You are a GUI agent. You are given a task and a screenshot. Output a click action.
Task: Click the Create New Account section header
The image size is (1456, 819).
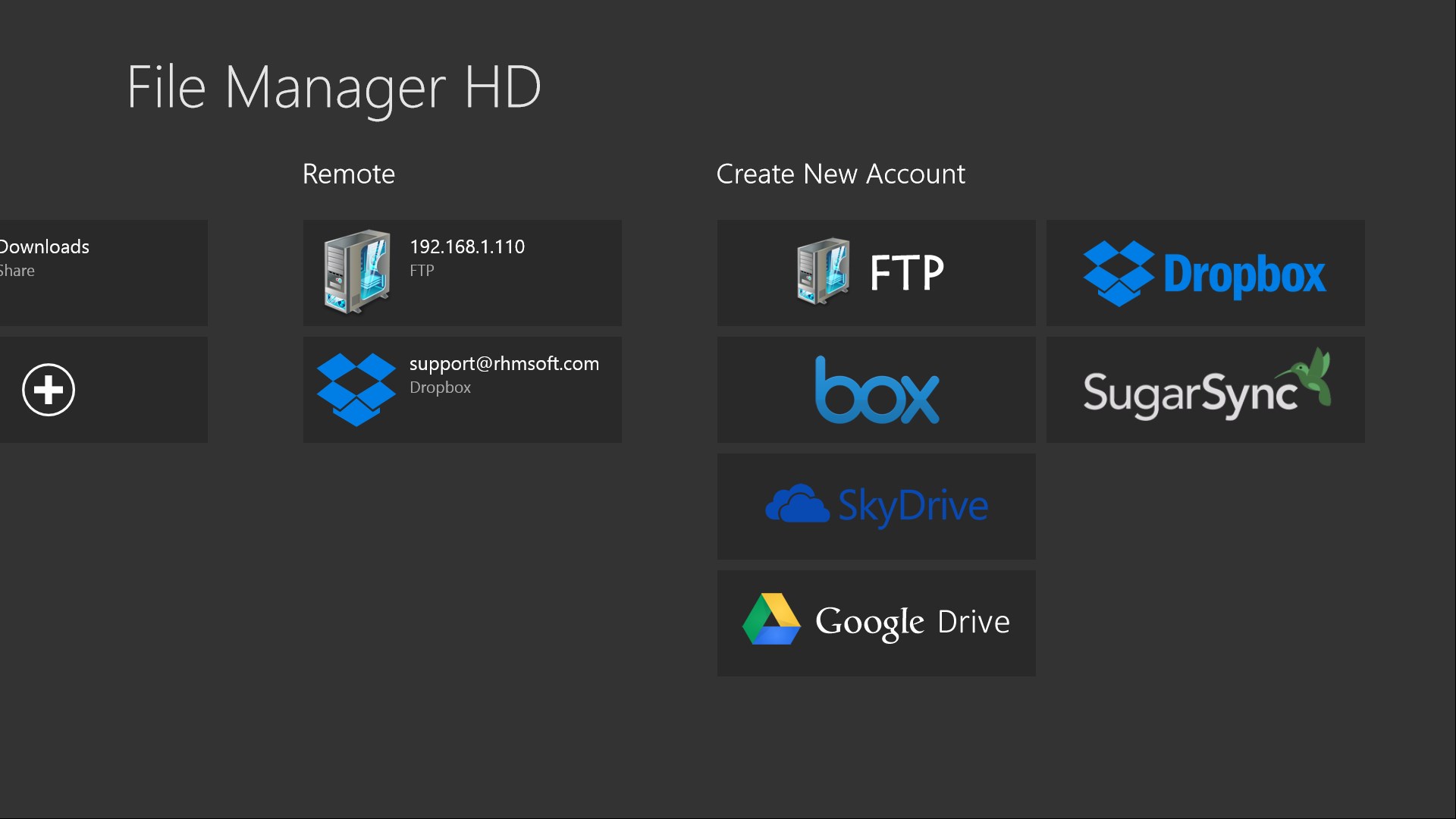point(840,174)
